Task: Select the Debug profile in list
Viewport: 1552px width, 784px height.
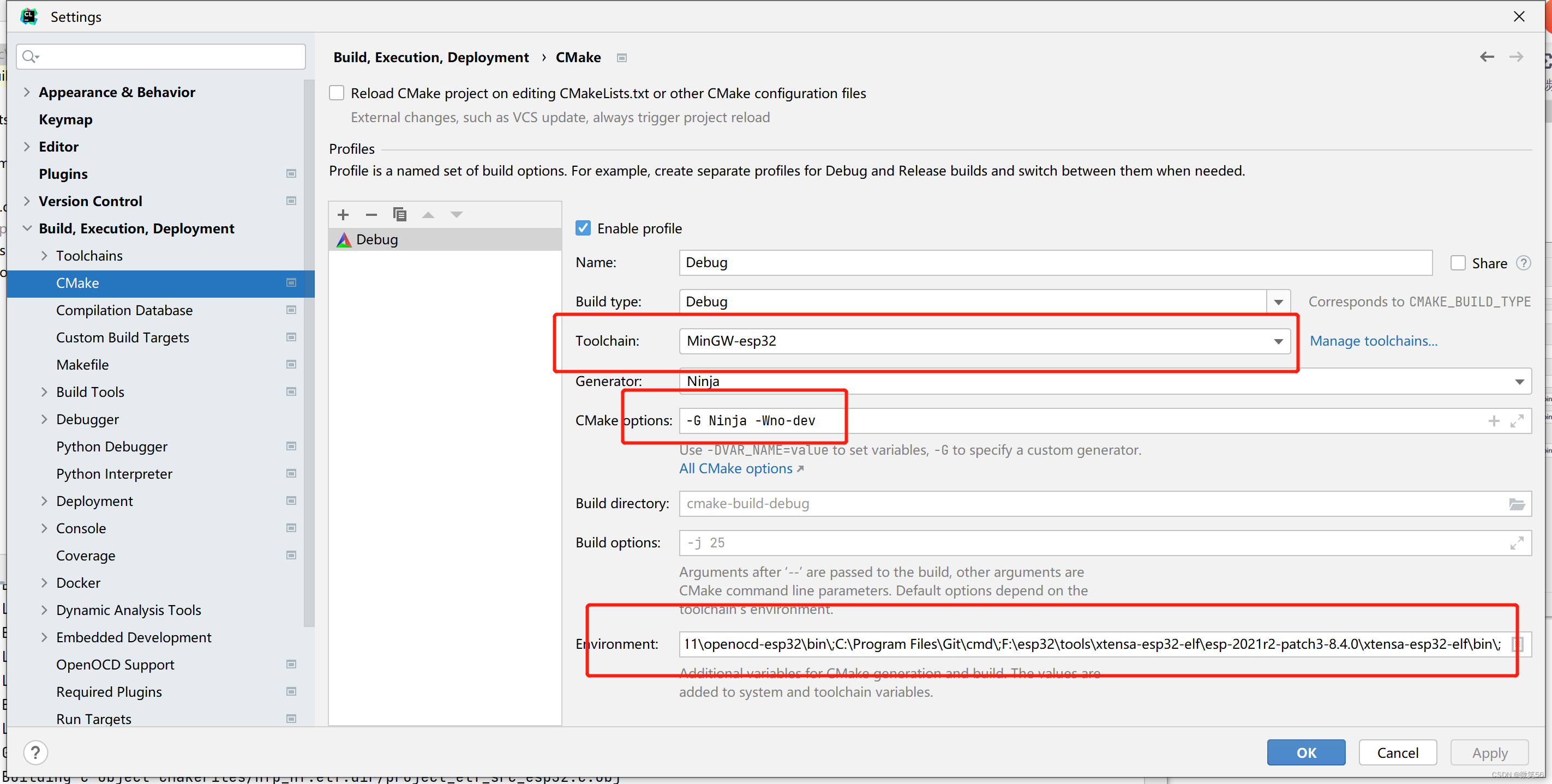Action: pos(445,240)
